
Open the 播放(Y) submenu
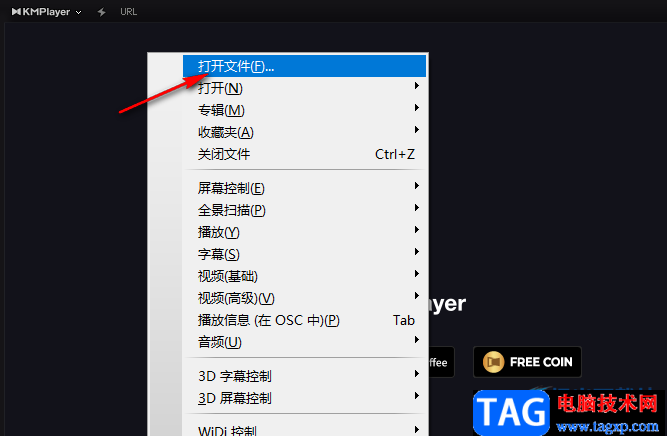click(305, 232)
